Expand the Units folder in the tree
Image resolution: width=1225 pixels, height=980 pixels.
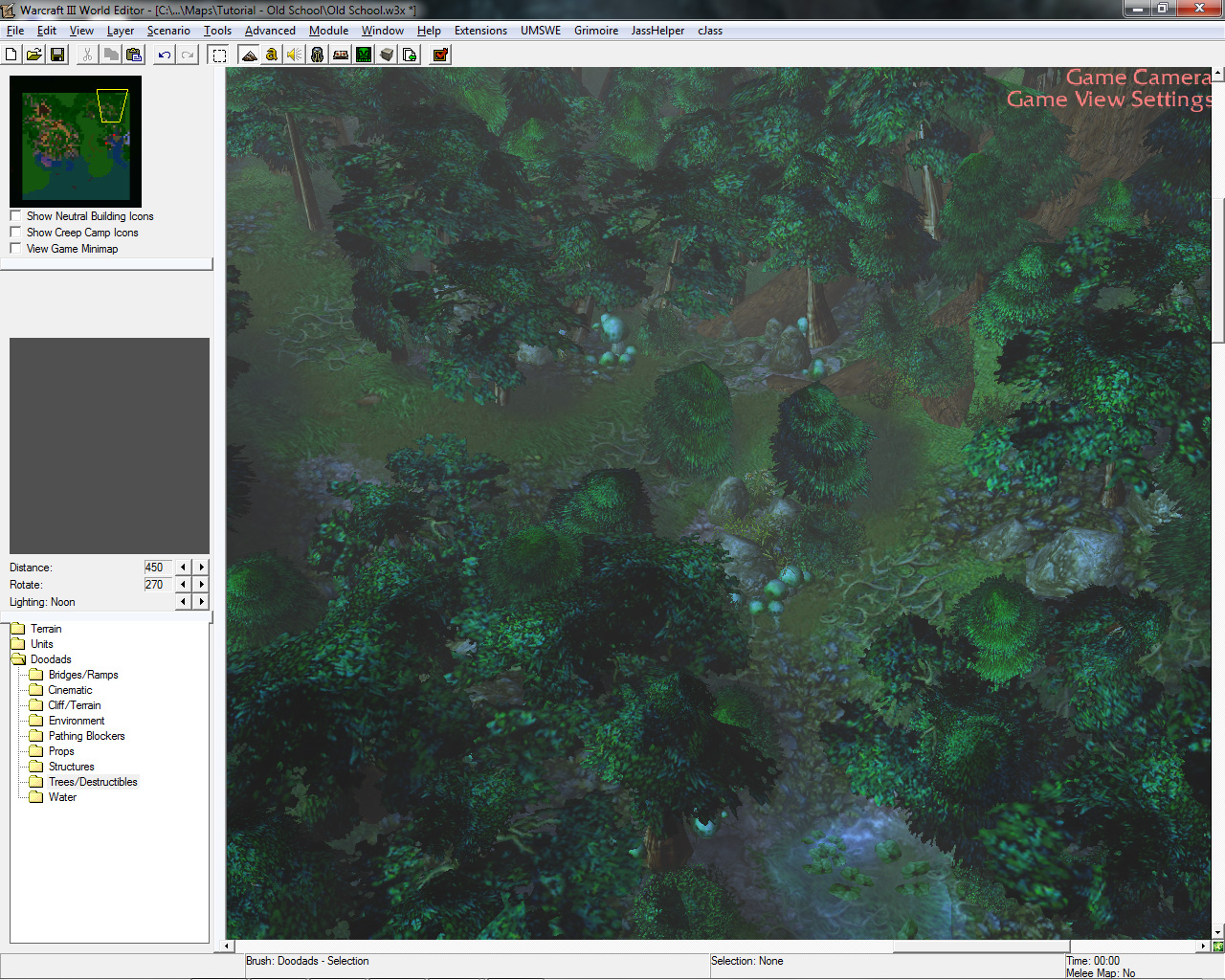(x=18, y=644)
